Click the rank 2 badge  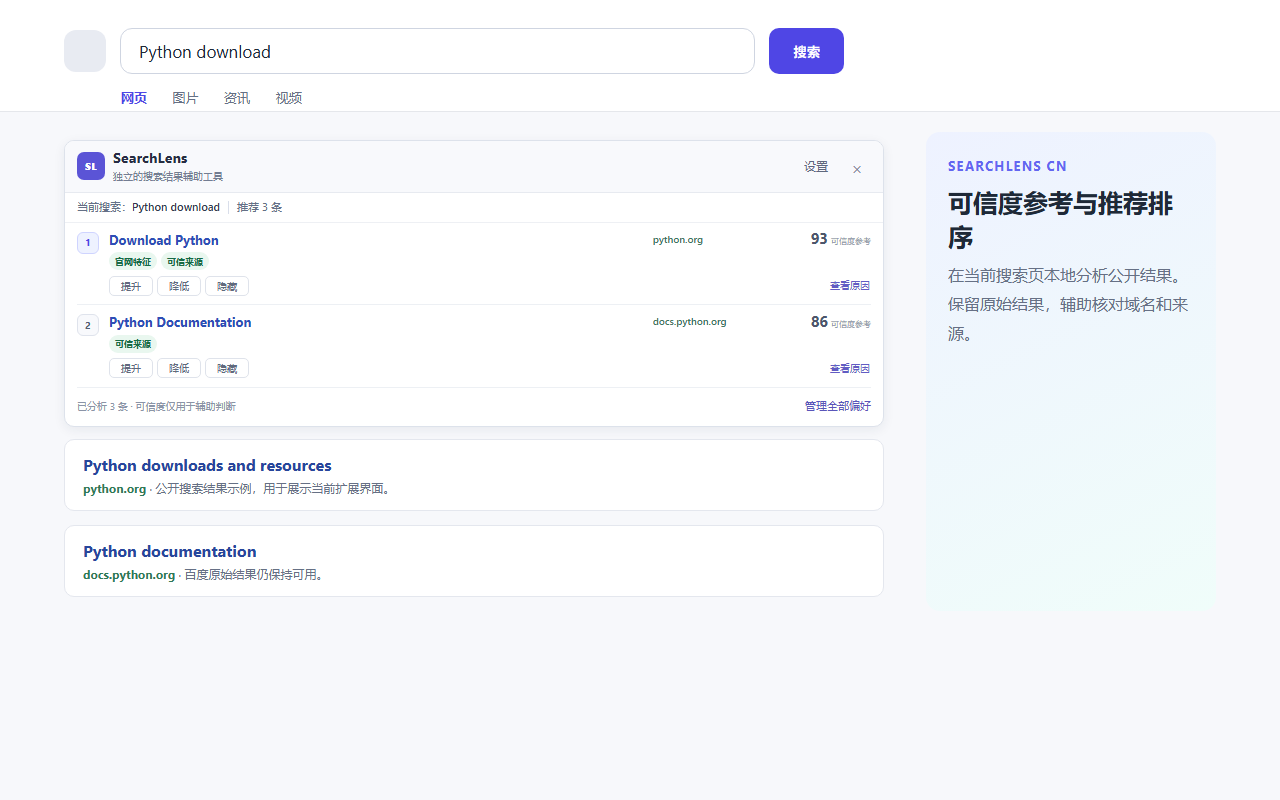click(x=88, y=325)
